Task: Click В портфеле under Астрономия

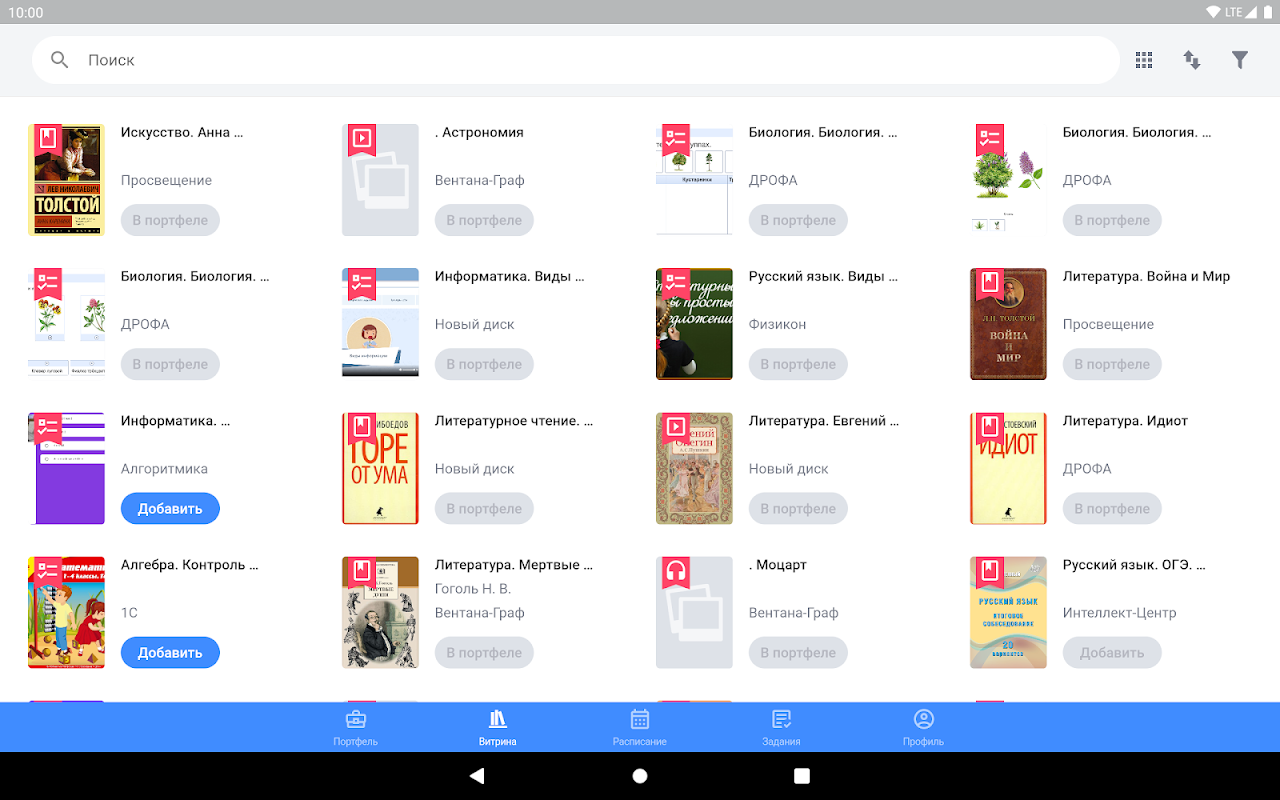Action: [x=484, y=220]
